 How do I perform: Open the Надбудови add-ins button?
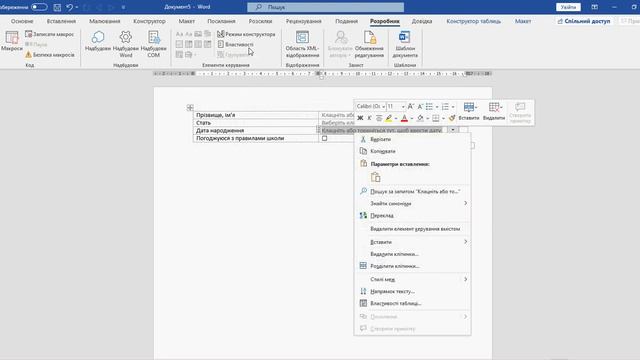click(x=98, y=41)
